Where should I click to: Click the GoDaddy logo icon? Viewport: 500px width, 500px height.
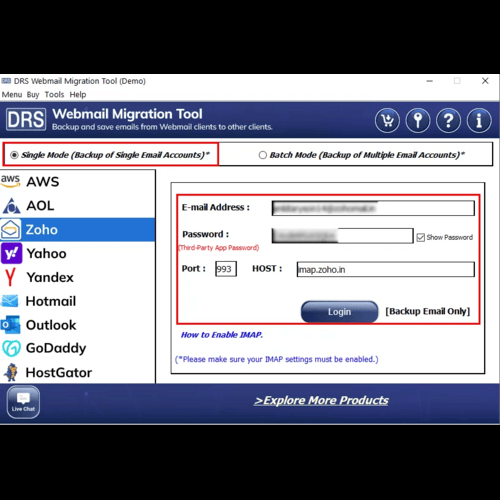(11, 348)
